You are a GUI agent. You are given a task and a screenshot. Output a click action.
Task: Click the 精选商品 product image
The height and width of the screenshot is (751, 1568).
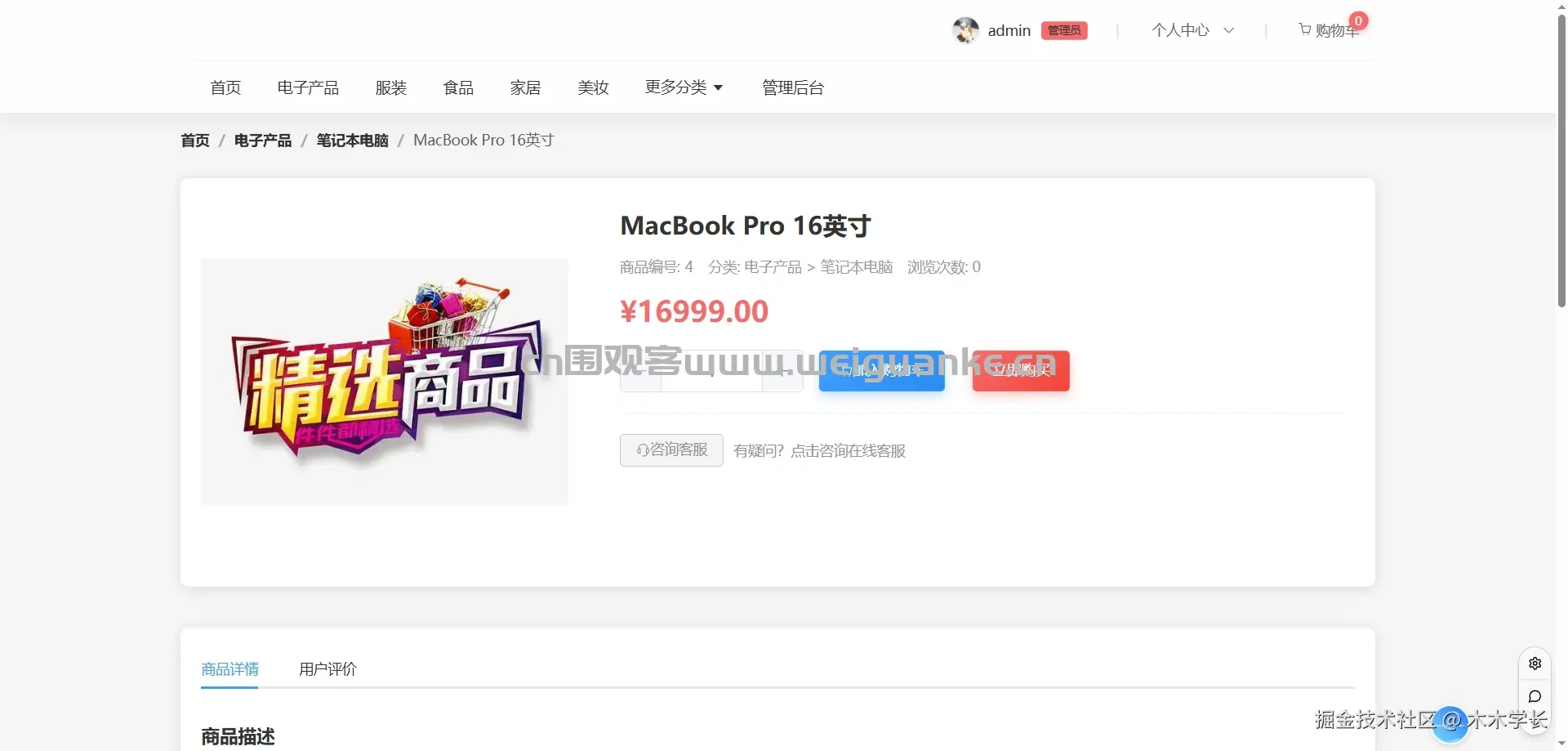385,382
